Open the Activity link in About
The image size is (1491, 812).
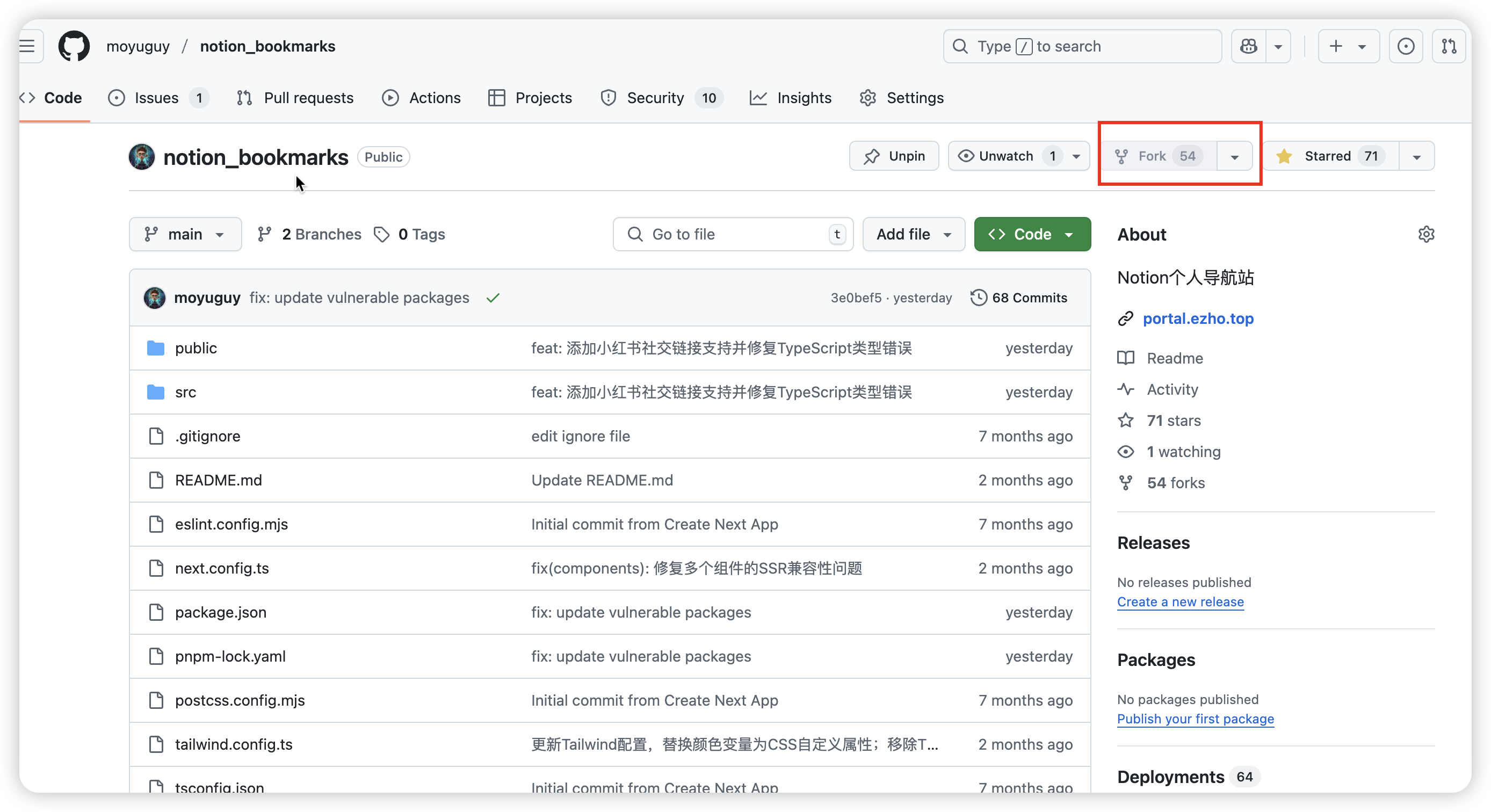(1157, 389)
